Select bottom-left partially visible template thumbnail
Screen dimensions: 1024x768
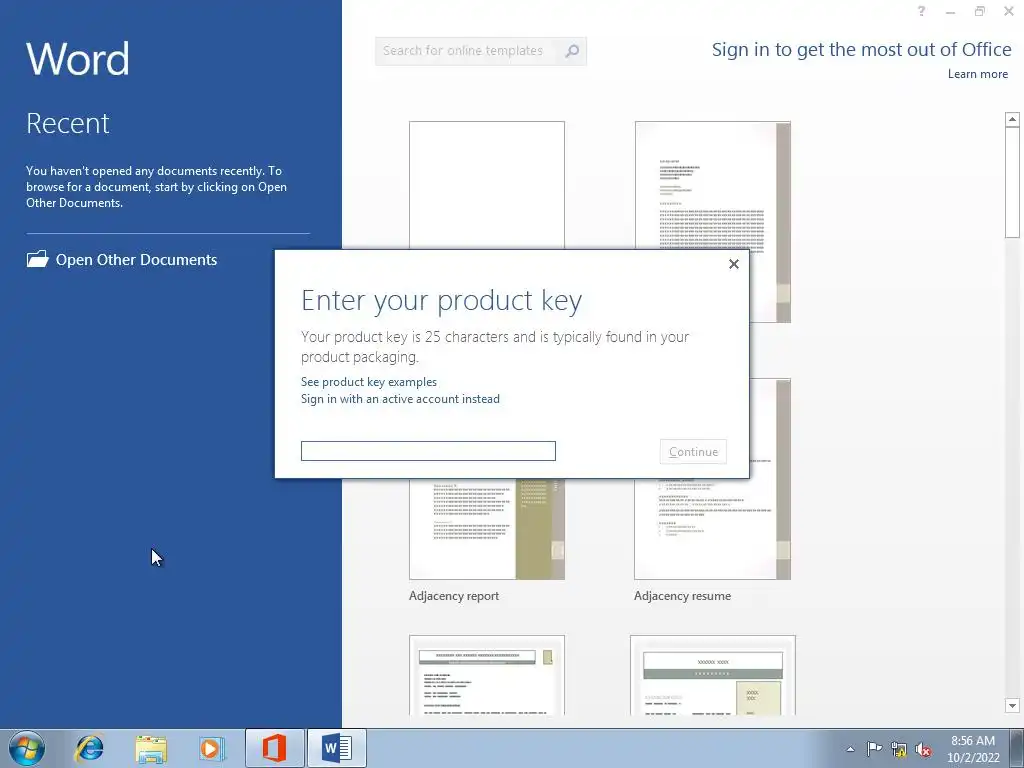pyautogui.click(x=487, y=675)
